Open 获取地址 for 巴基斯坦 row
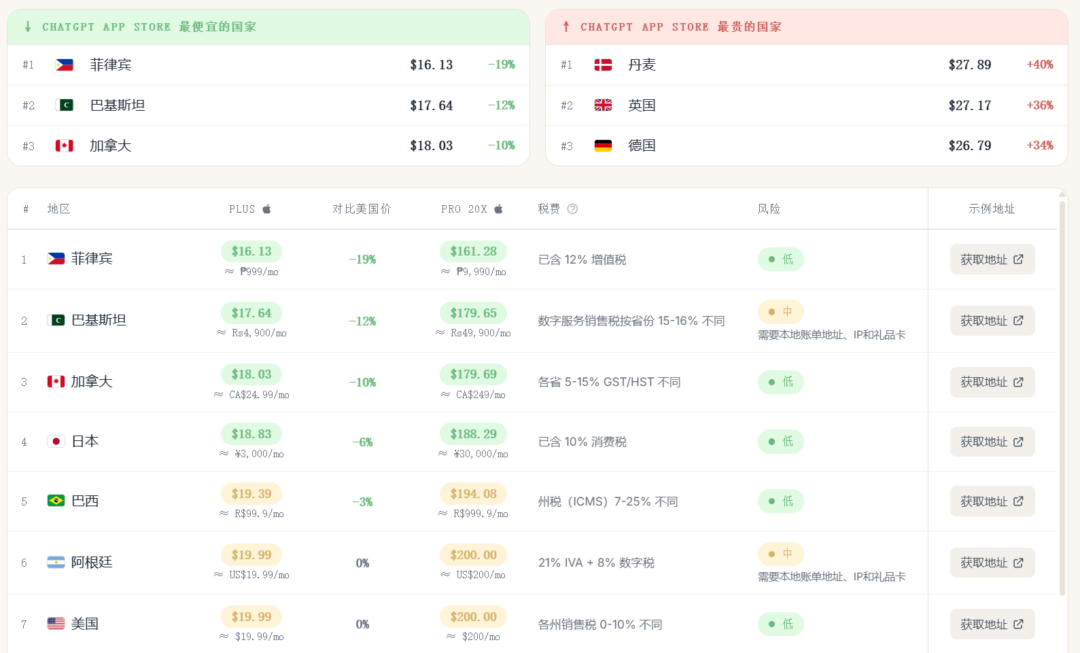1080x653 pixels. point(992,320)
